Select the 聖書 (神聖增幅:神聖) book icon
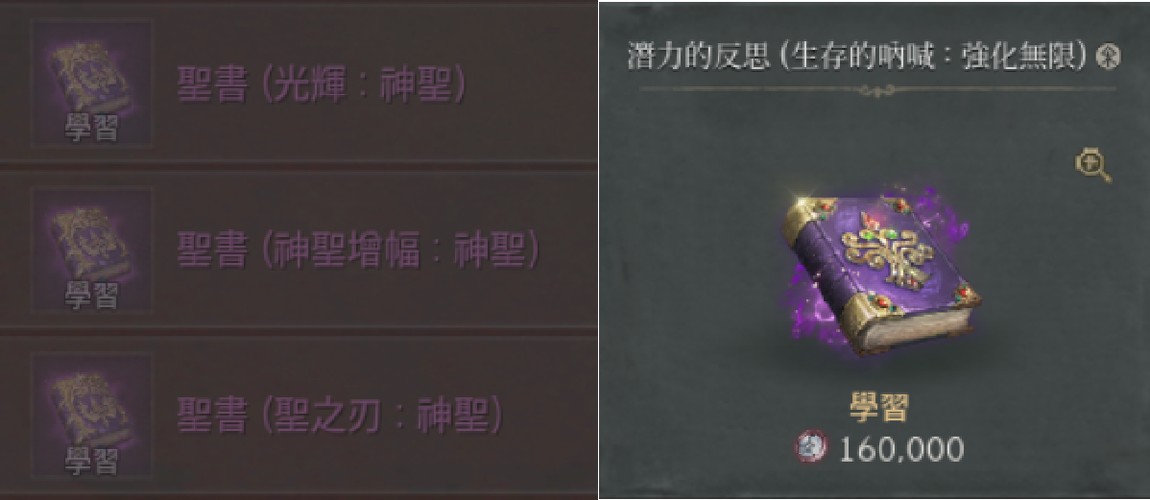Screen dimensions: 1150x500 click(91, 249)
